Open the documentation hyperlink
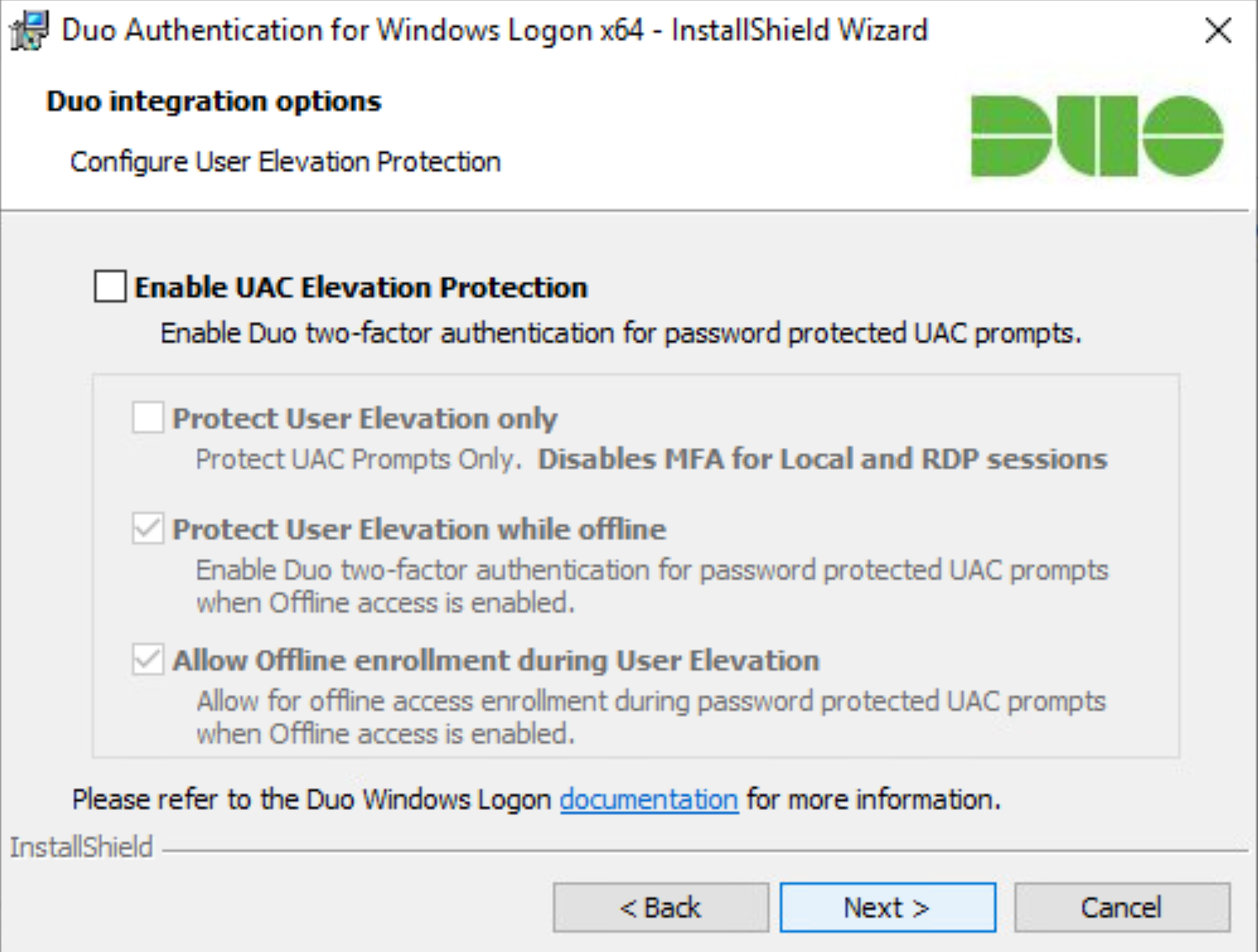 coord(648,799)
